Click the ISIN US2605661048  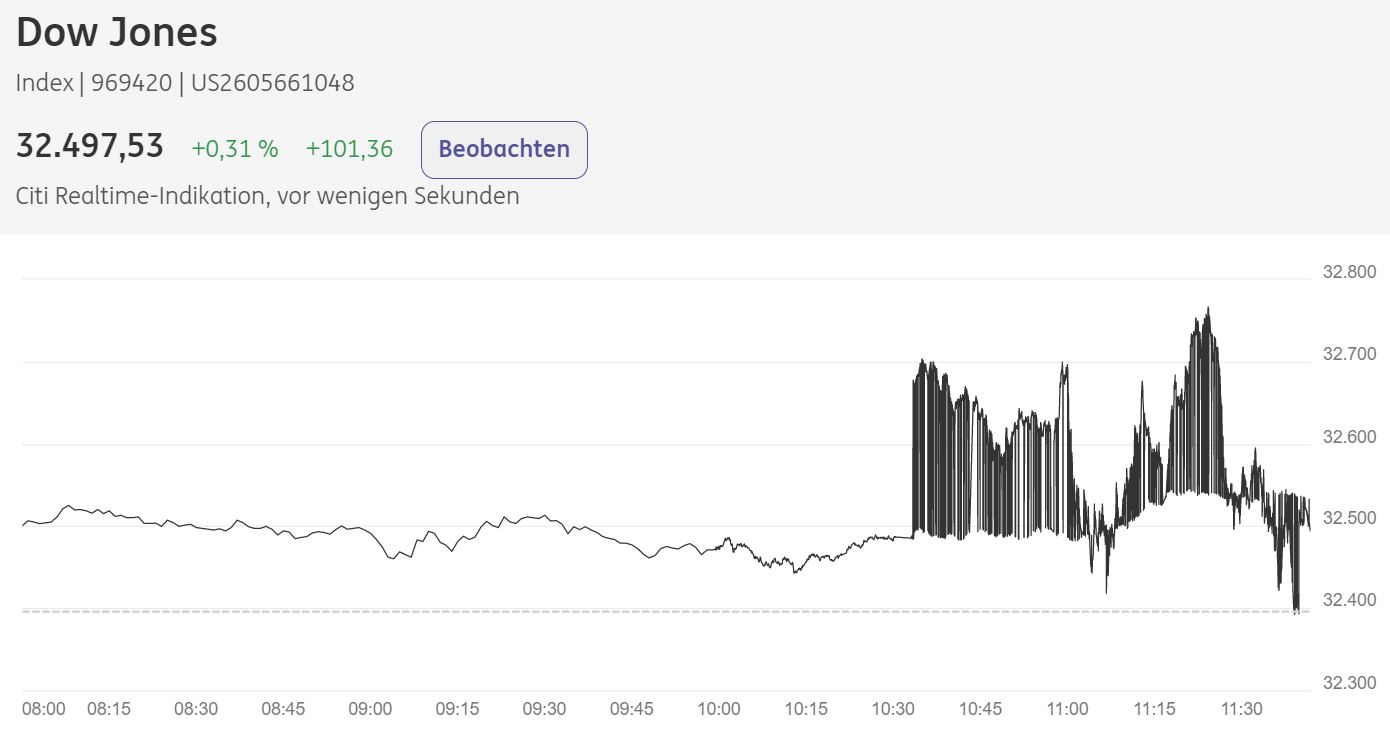[x=271, y=82]
